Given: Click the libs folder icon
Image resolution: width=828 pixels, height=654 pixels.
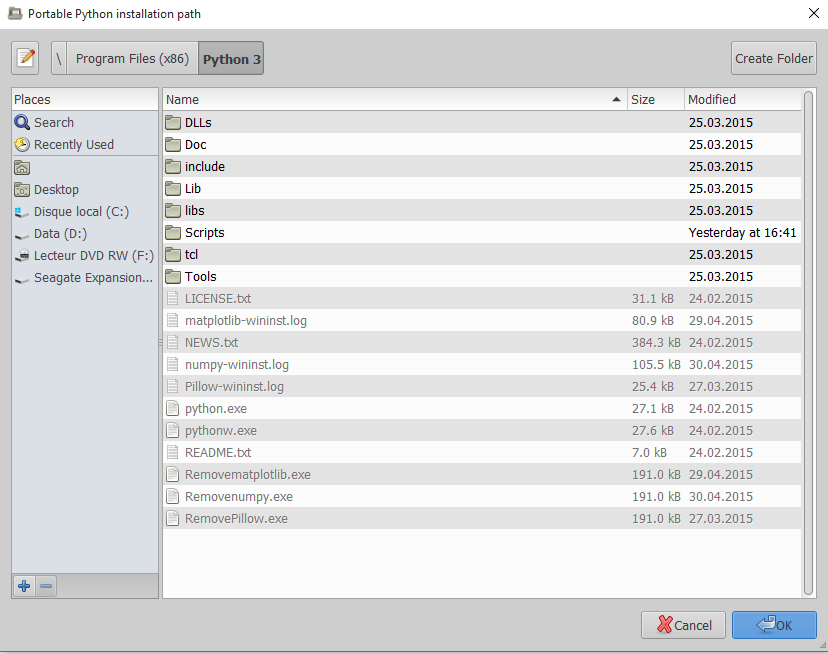Looking at the screenshot, I should tap(173, 211).
